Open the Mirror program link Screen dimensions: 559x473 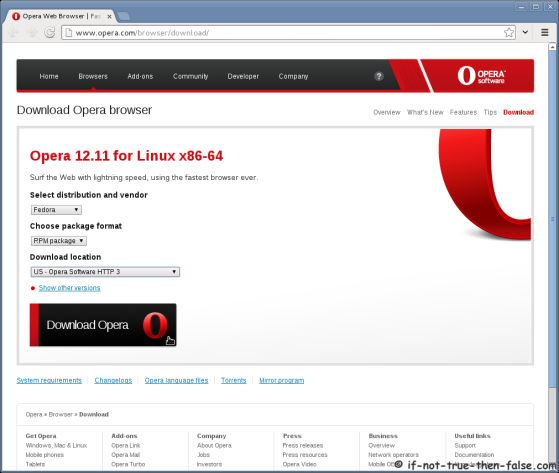click(282, 380)
